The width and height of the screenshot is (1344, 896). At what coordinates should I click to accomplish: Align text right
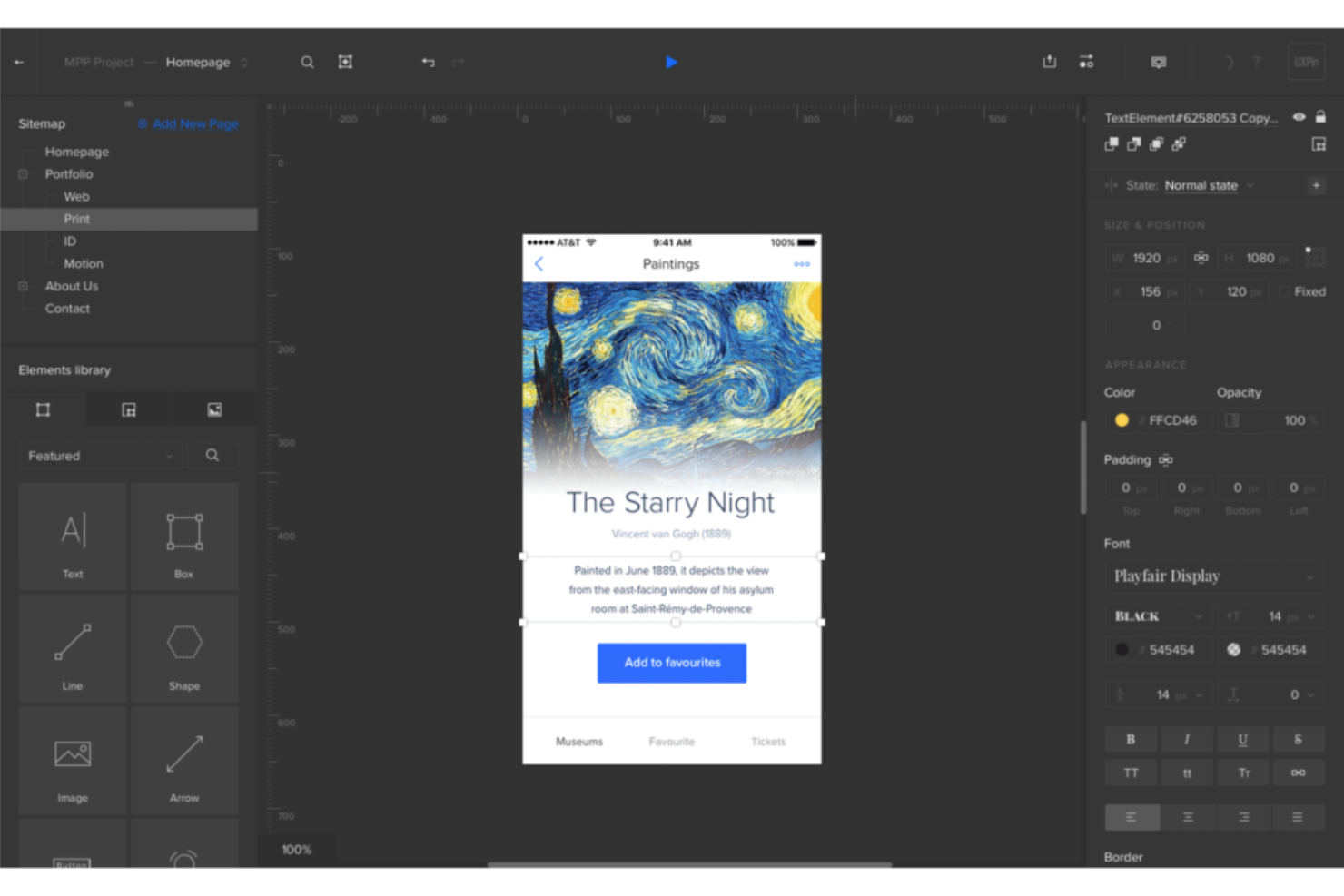(x=1243, y=818)
